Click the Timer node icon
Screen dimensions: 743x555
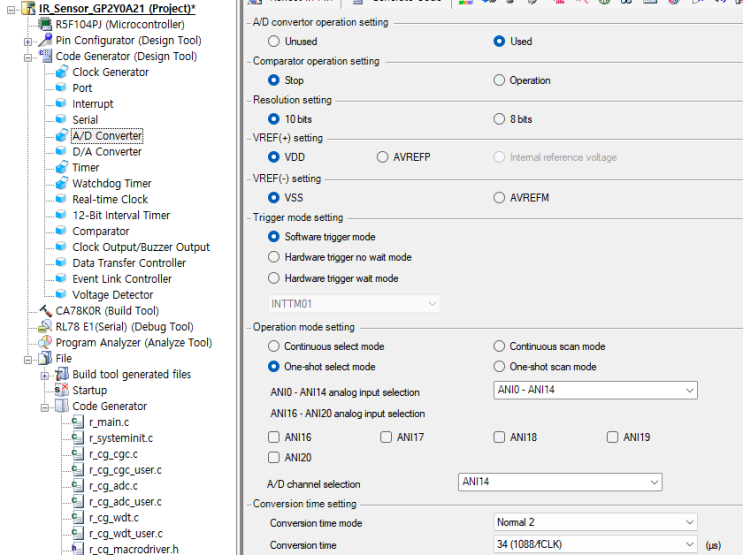tap(62, 167)
